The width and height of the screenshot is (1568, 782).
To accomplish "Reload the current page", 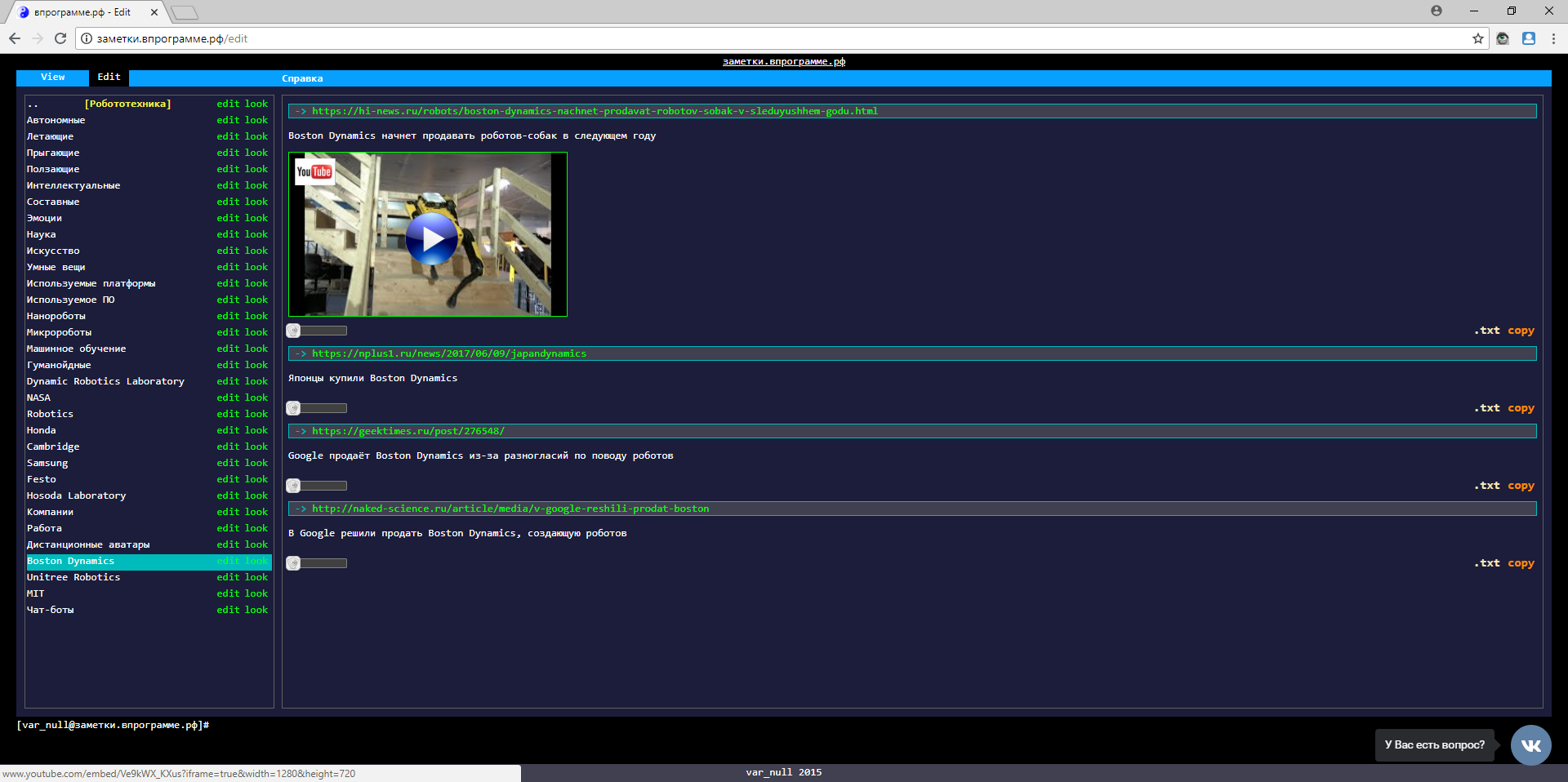I will 60,38.
